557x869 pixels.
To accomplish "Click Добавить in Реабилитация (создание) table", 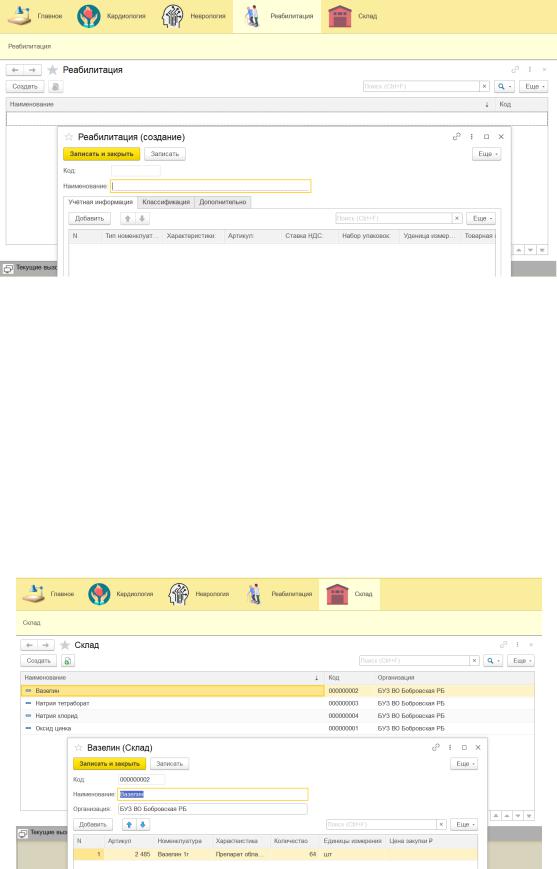I will point(89,218).
